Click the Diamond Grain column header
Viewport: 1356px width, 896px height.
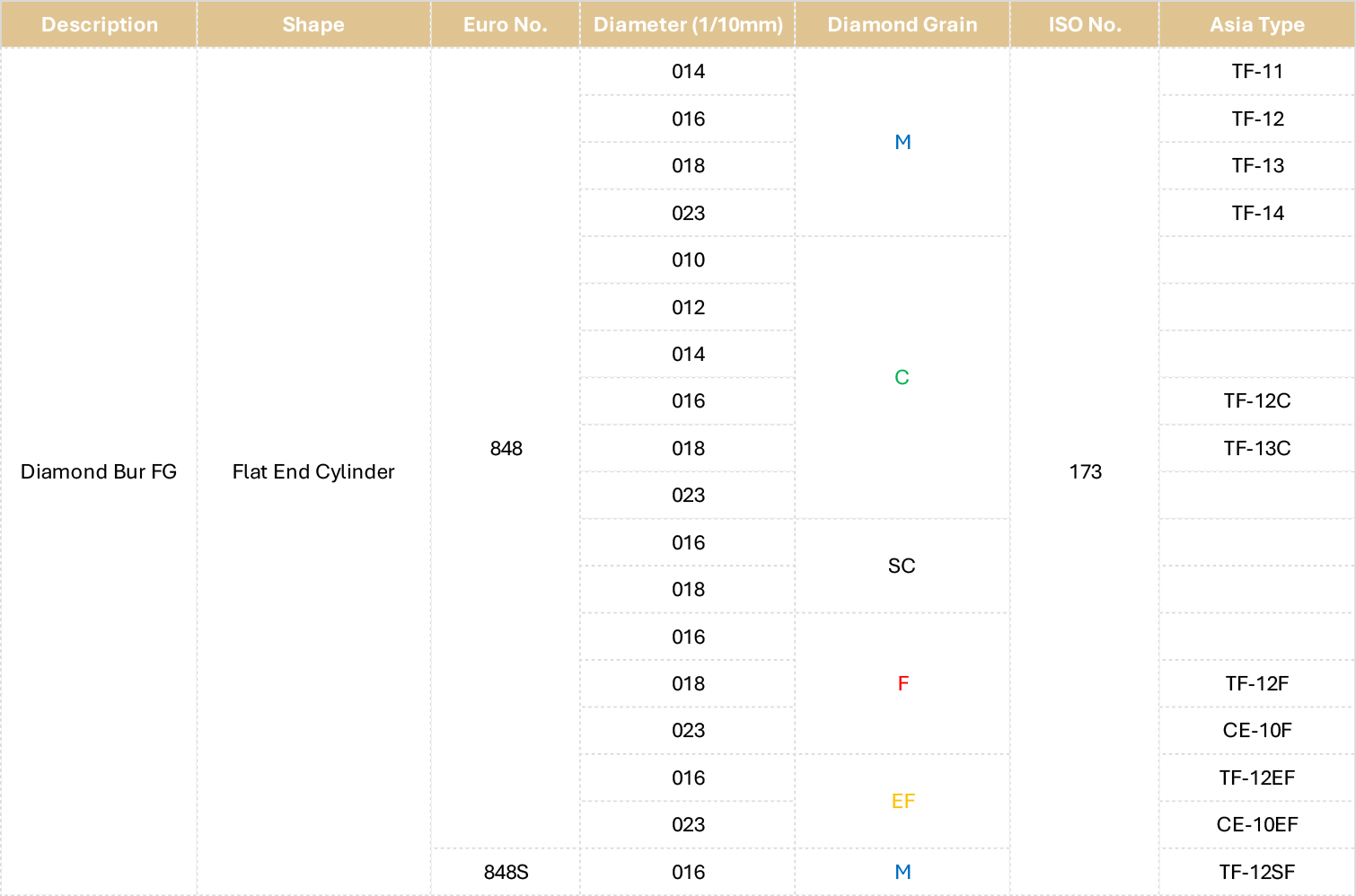(x=903, y=24)
